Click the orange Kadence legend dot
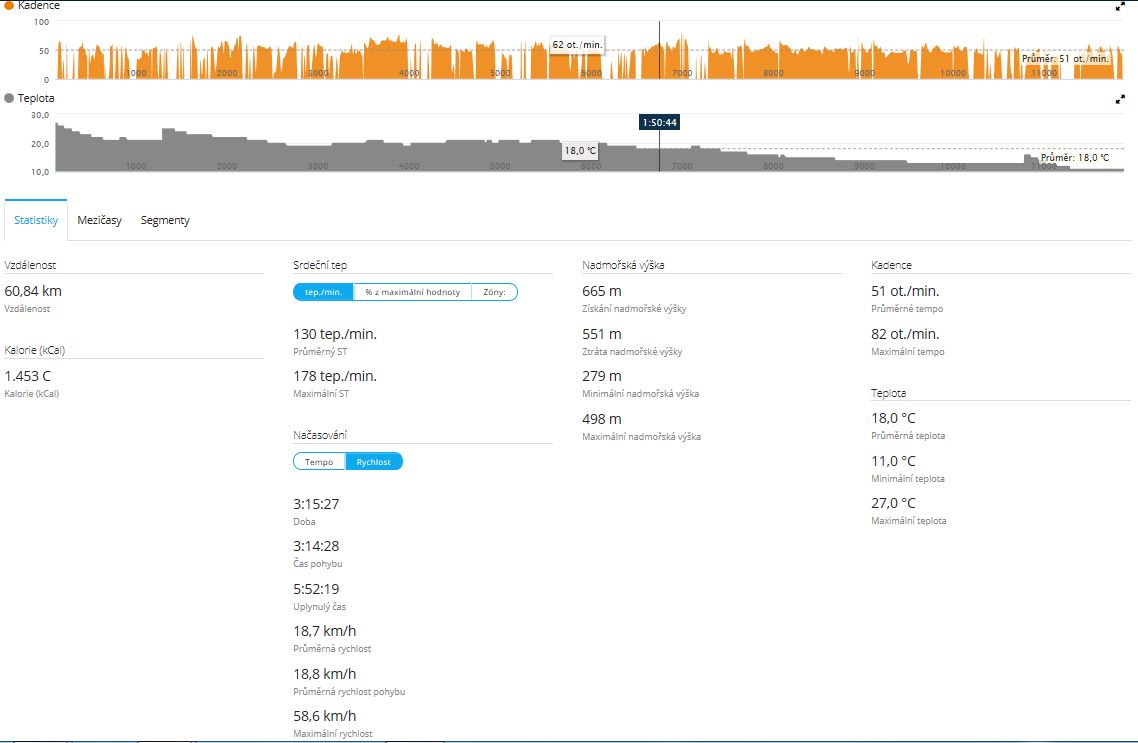The image size is (1138, 743). [x=9, y=5]
